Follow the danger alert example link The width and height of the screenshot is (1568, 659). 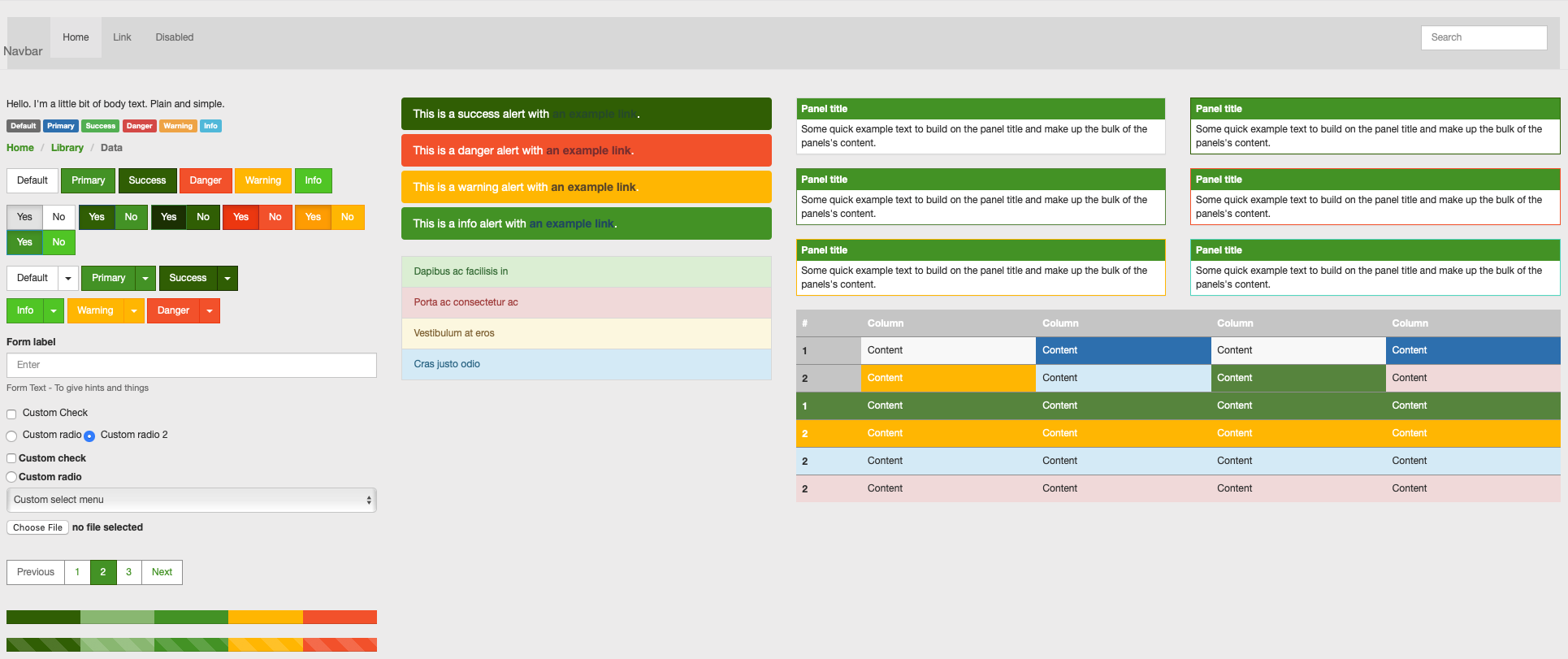(588, 150)
